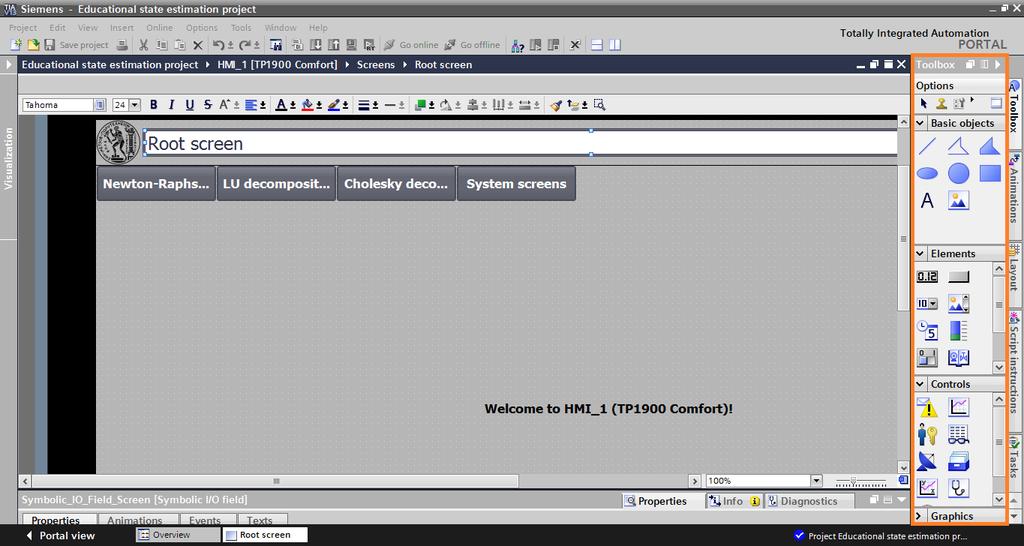Click the Cut scissors icon

pos(143,45)
